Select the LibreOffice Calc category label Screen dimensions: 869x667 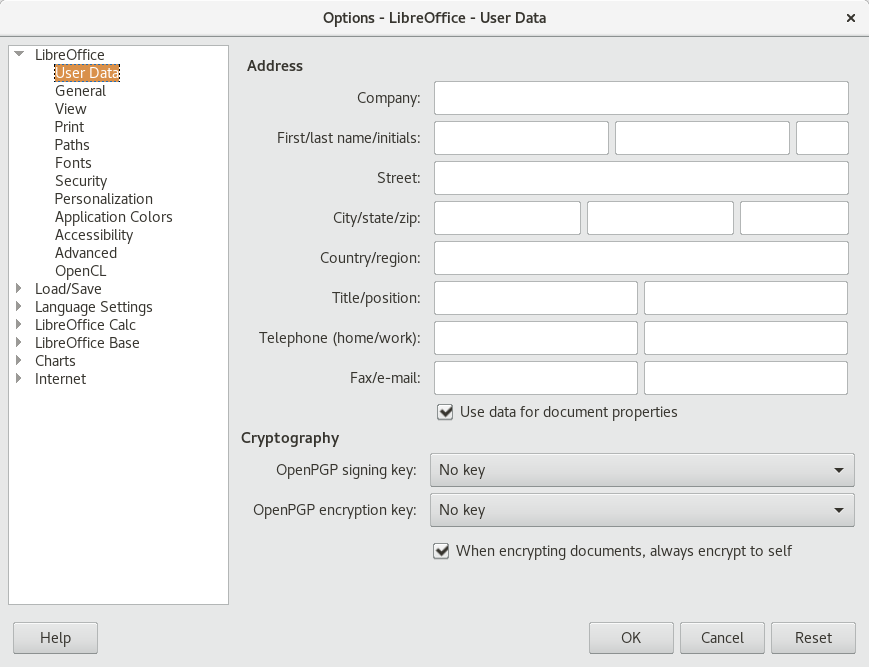(x=85, y=325)
